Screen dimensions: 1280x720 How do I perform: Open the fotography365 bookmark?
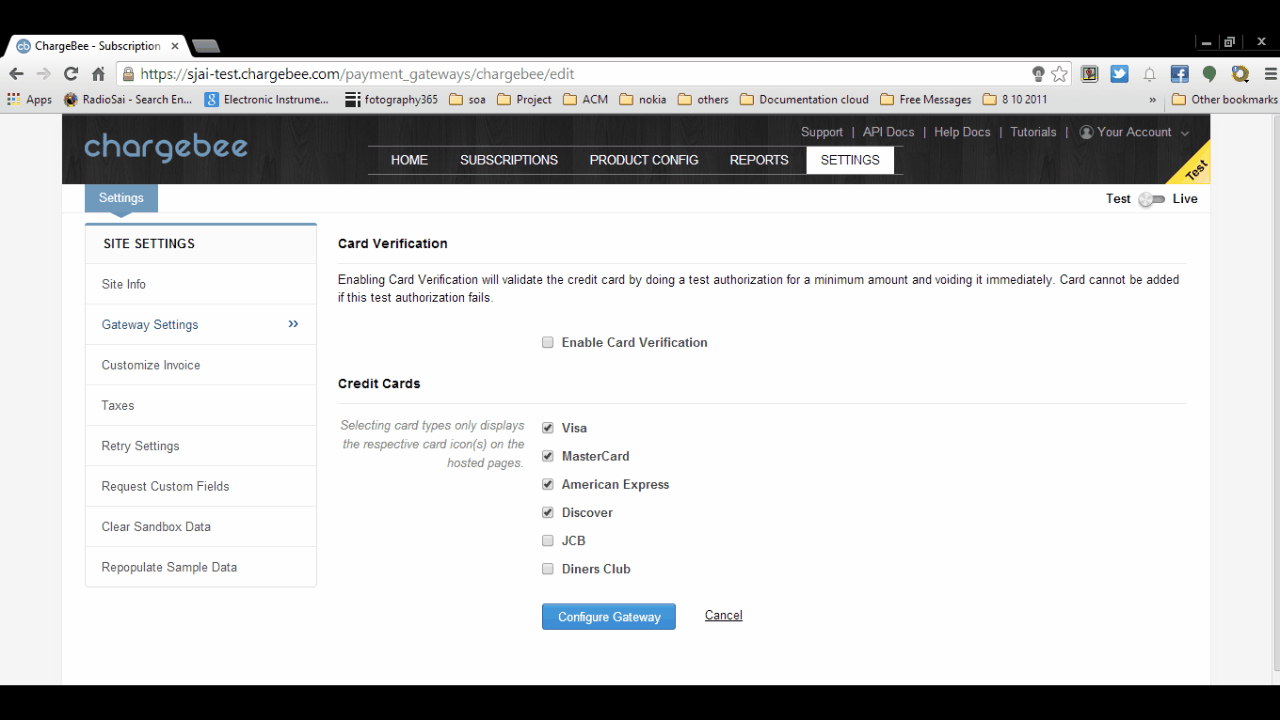click(x=391, y=100)
